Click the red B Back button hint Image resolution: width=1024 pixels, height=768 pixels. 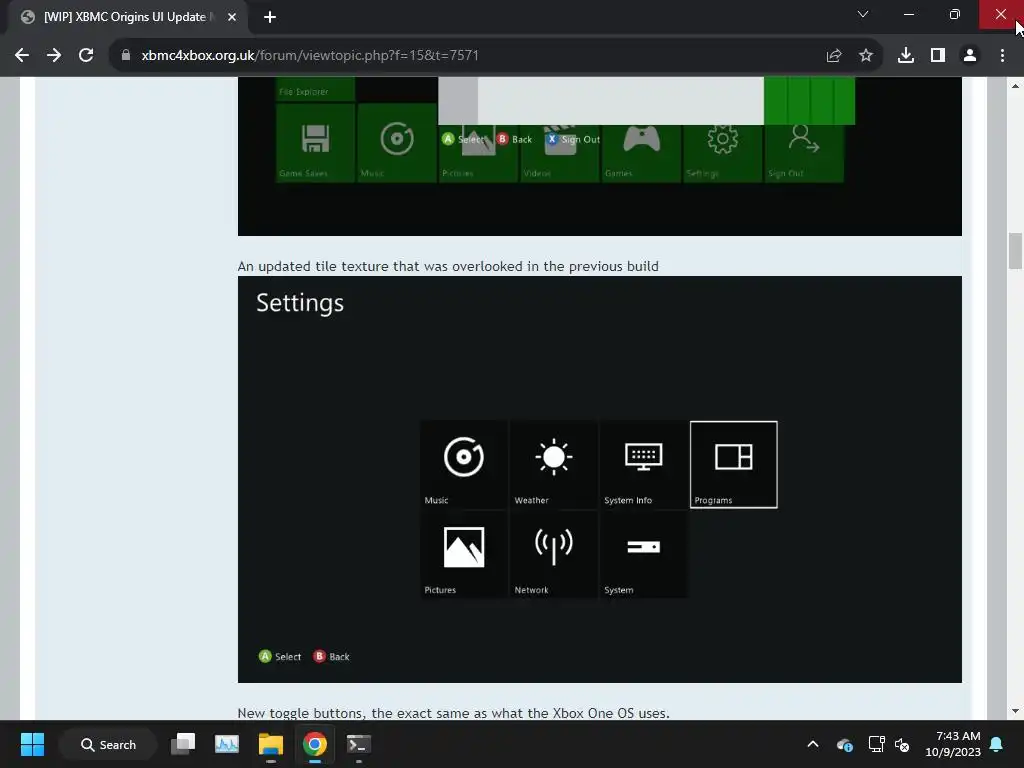[x=332, y=656]
